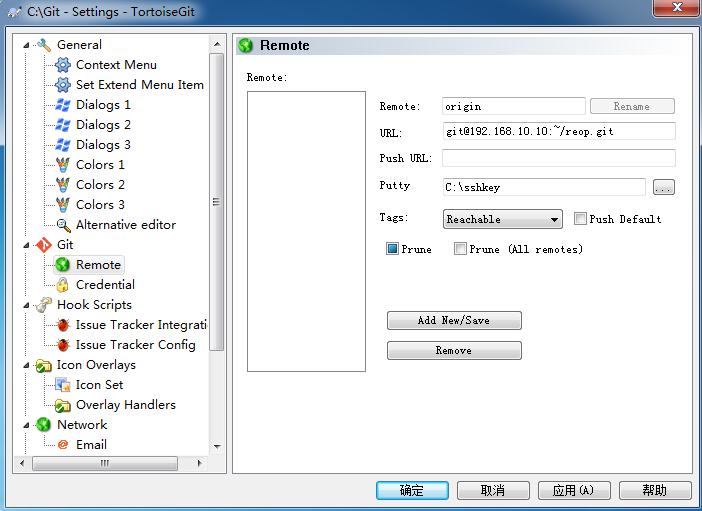
Task: Click the empty Remote list box
Action: [306, 232]
